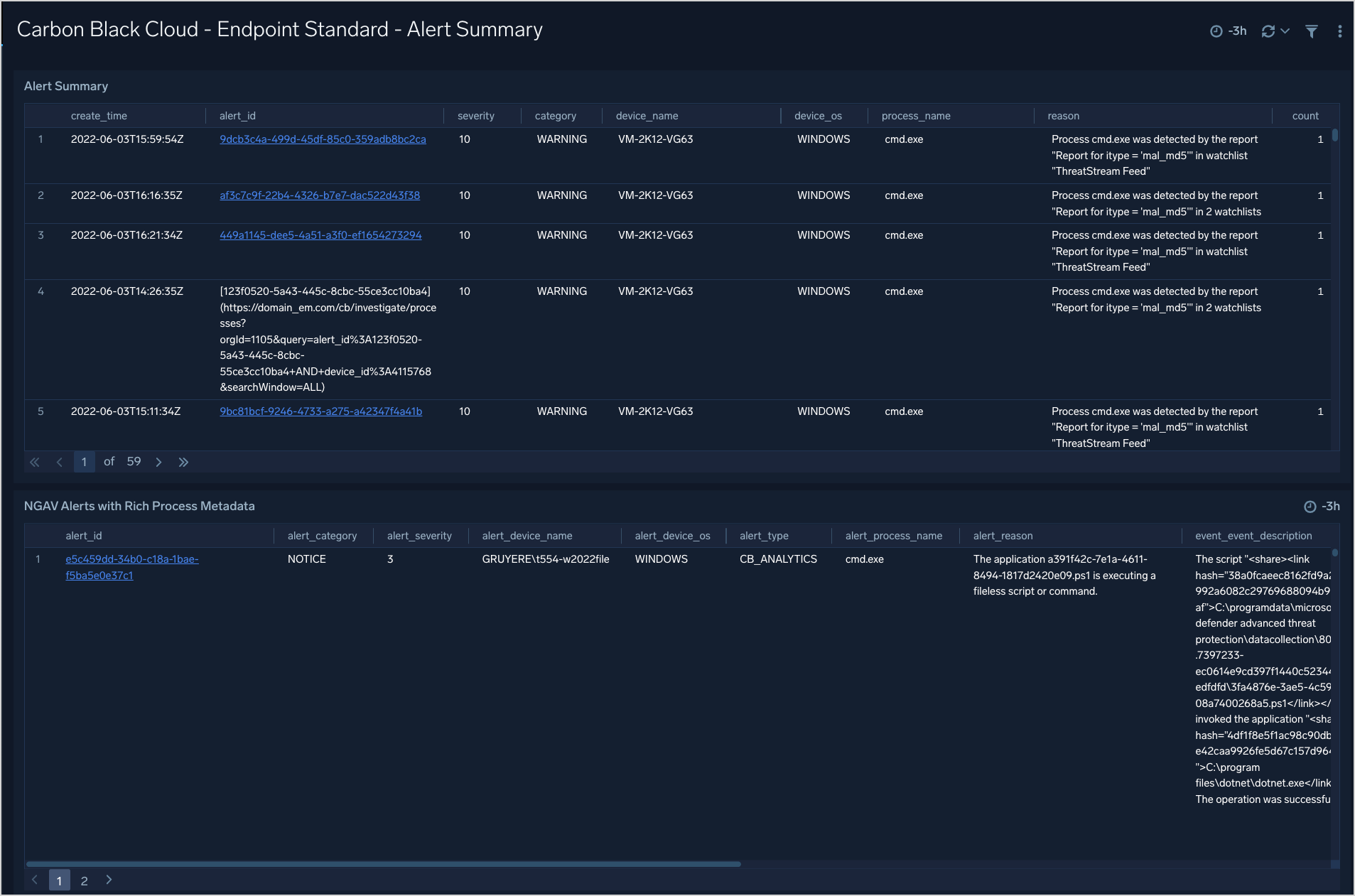Open the three-dot options menu top right
This screenshot has height=896, width=1355.
point(1340,31)
